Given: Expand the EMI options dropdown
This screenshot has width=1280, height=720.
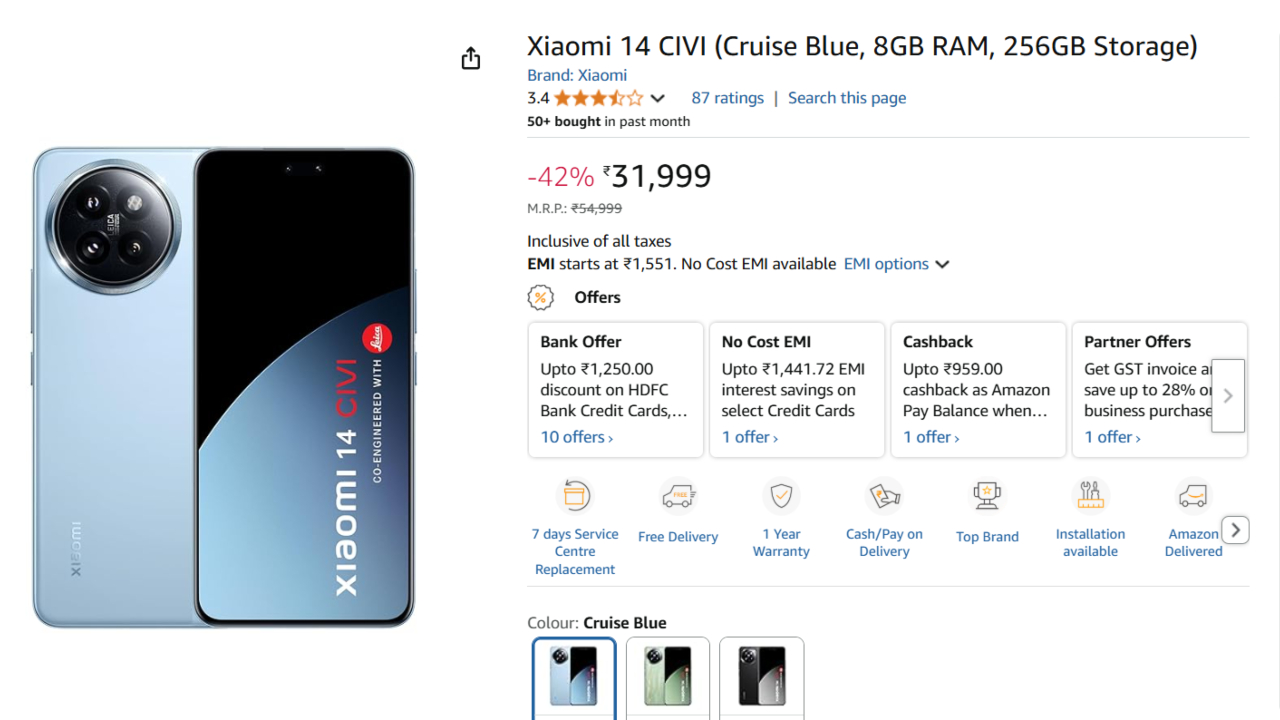Looking at the screenshot, I should pyautogui.click(x=896, y=264).
